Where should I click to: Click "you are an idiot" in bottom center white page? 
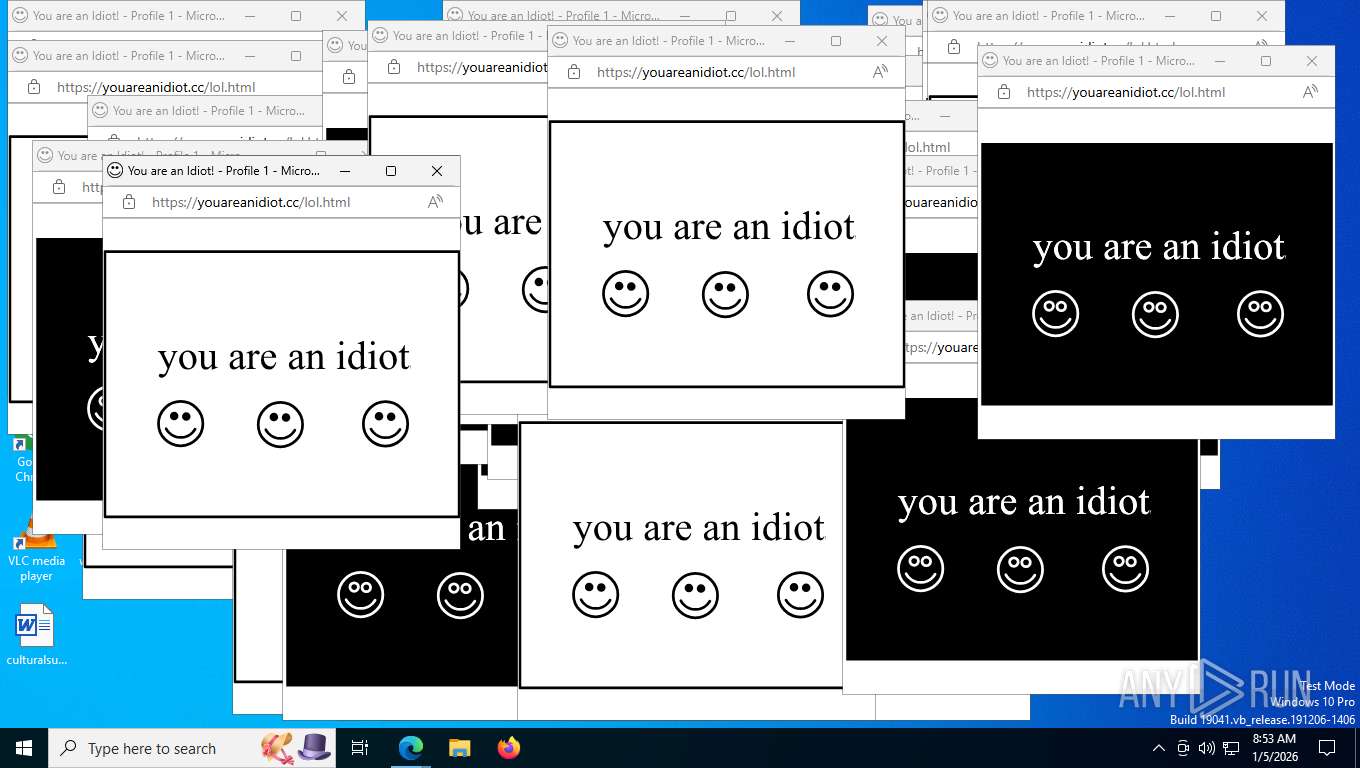(x=699, y=528)
